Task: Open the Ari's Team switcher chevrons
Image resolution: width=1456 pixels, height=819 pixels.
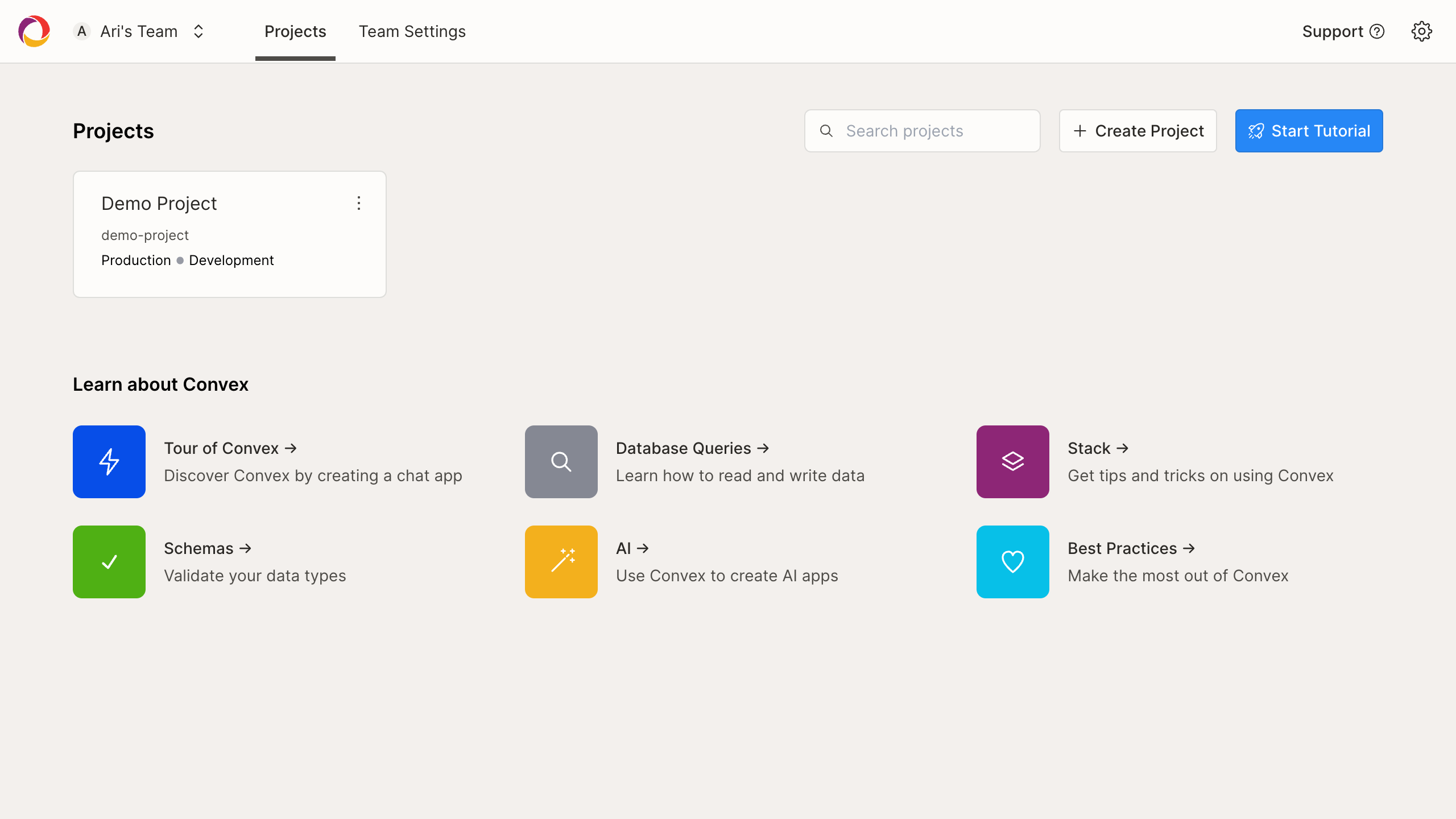Action: pos(198,31)
